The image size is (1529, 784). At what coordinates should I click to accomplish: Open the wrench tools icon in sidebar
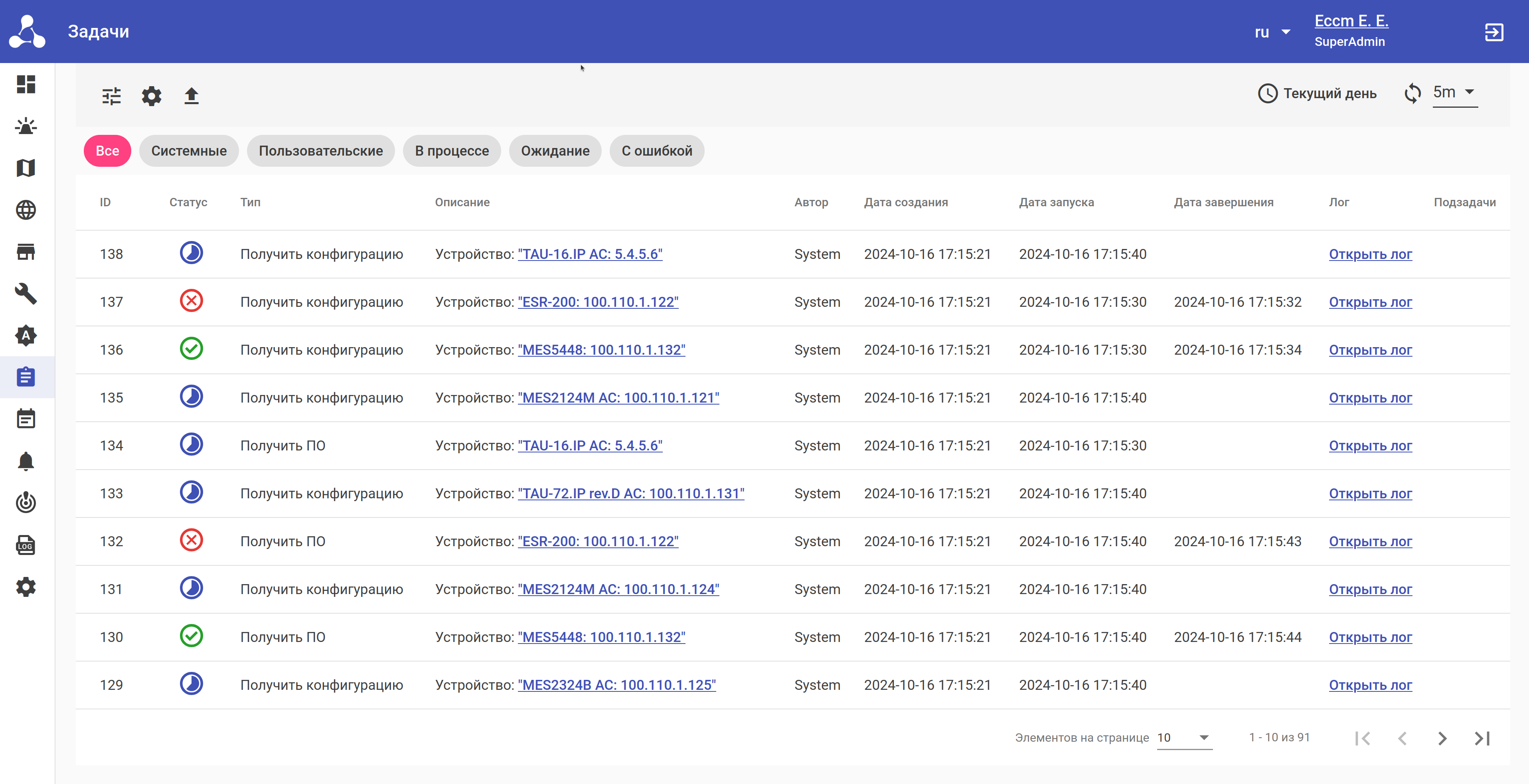pos(26,294)
